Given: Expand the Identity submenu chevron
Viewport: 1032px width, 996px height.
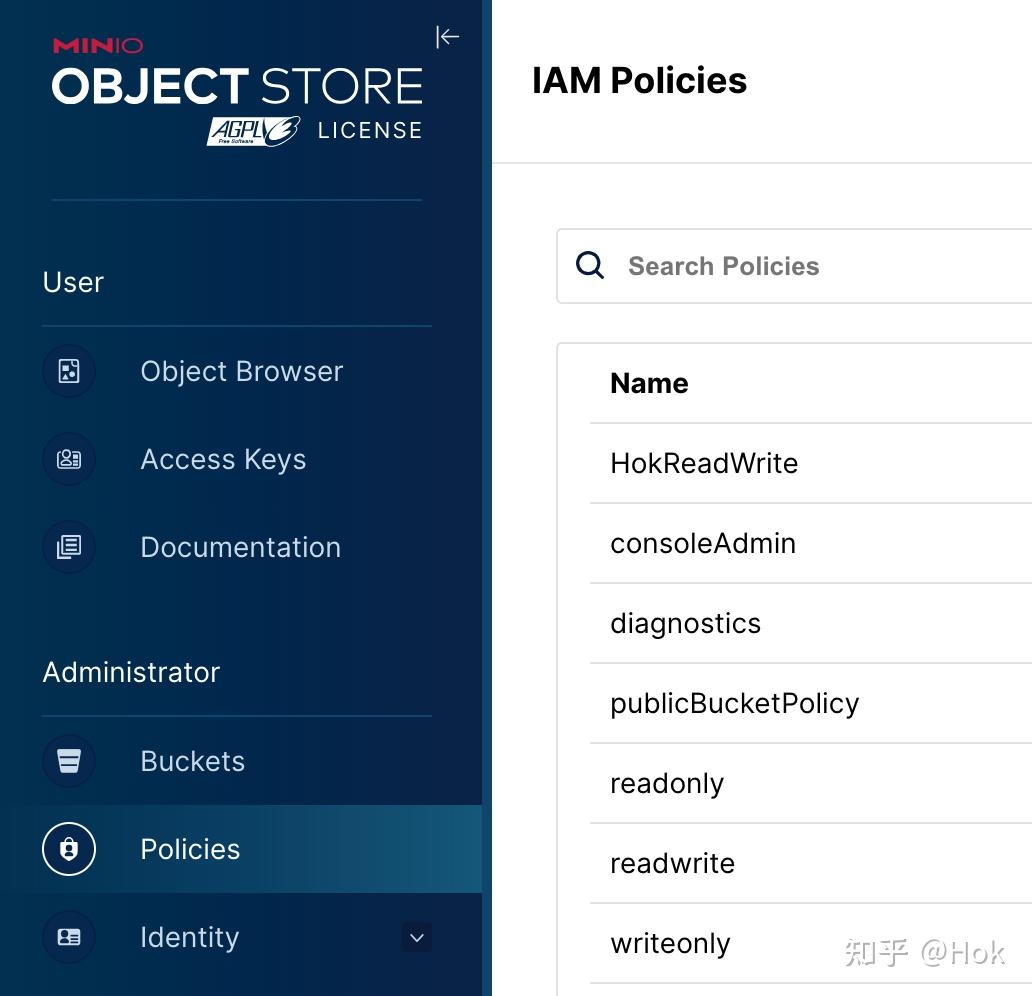Looking at the screenshot, I should click(x=417, y=937).
